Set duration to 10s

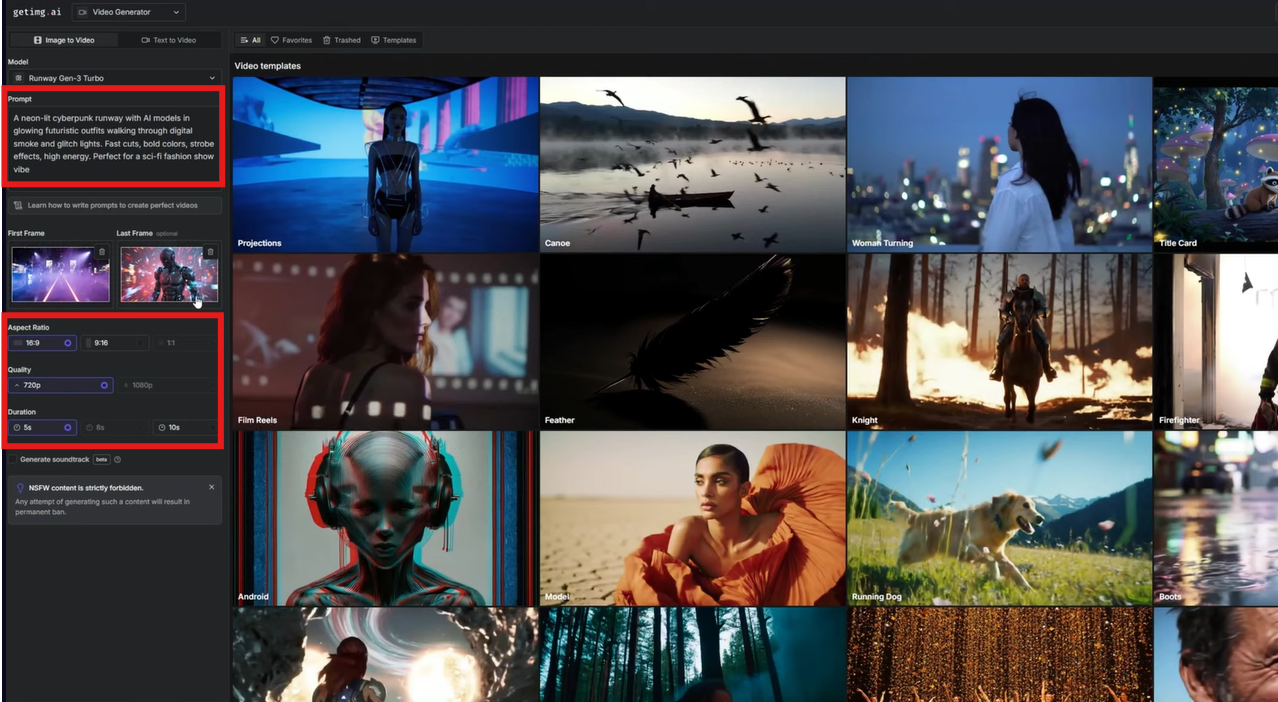(186, 427)
